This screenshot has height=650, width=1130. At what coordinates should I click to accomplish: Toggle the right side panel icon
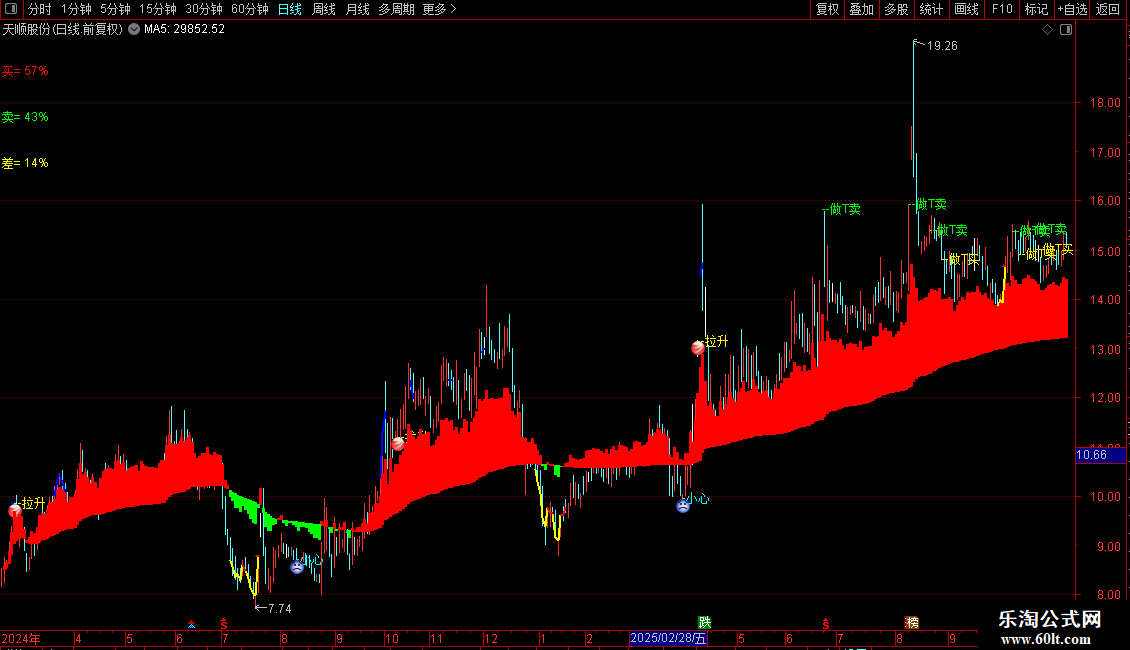1066,30
